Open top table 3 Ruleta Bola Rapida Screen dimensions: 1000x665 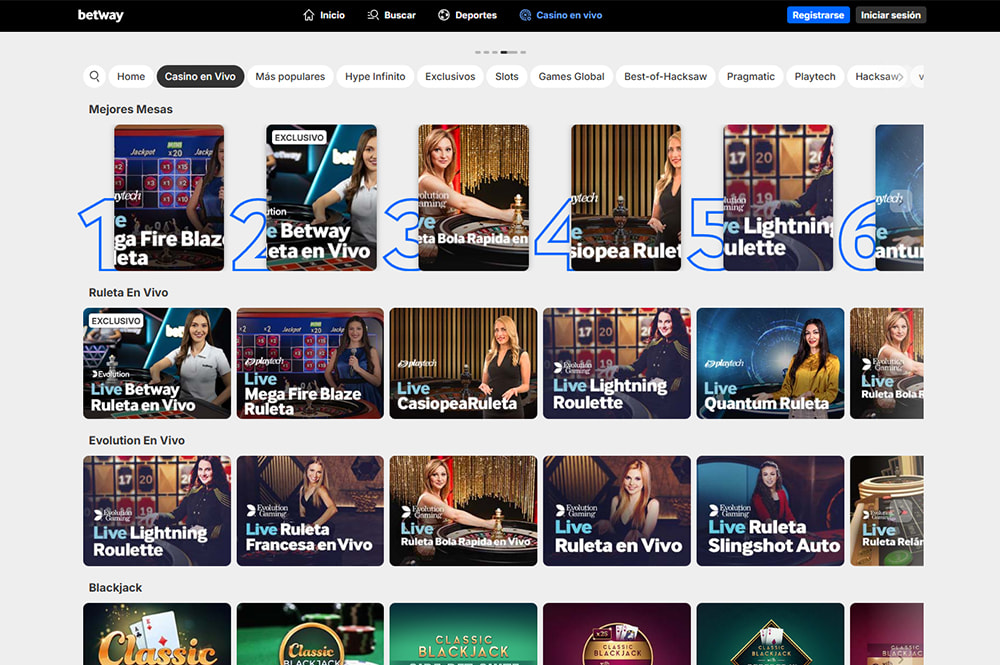pos(474,198)
